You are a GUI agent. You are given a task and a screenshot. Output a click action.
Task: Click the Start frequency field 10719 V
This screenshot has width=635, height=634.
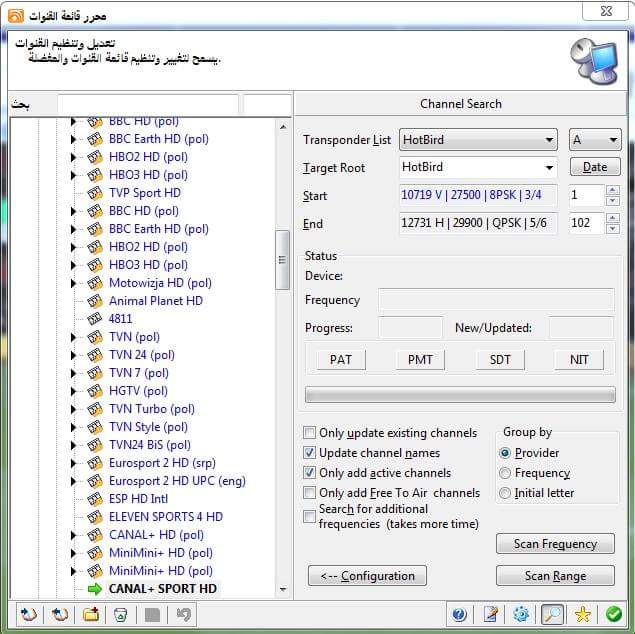(478, 195)
